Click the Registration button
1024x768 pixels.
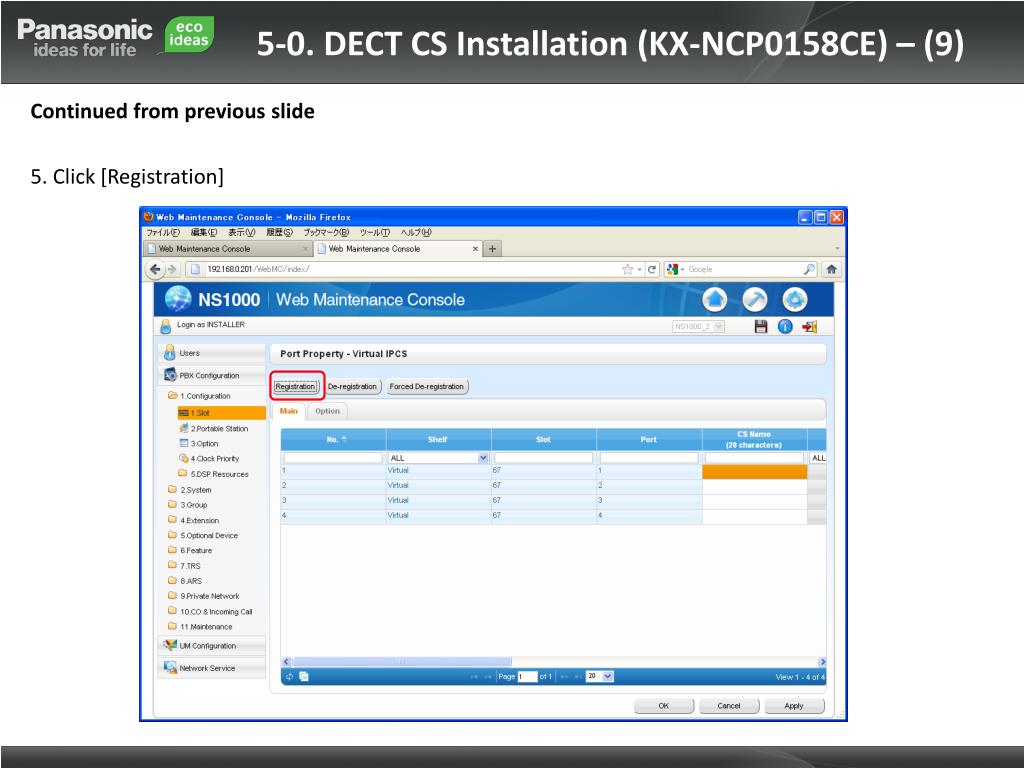point(295,387)
